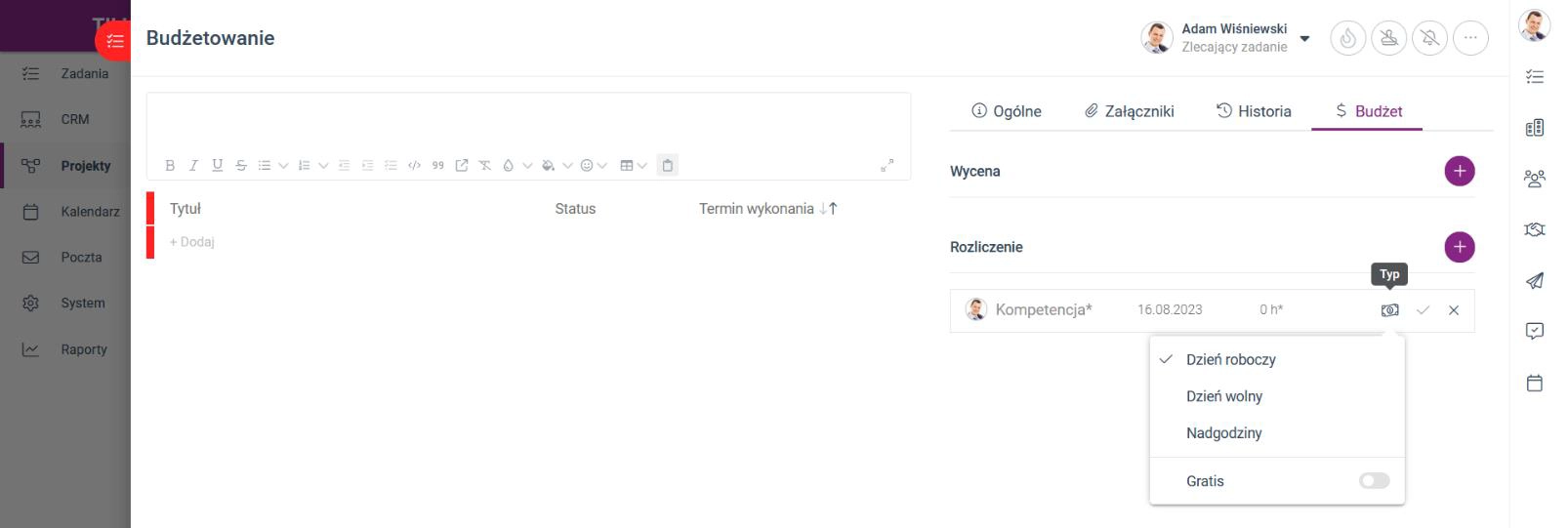Open the table options dropdown arrow
Viewport: 1568px width, 528px height.
coord(641,165)
